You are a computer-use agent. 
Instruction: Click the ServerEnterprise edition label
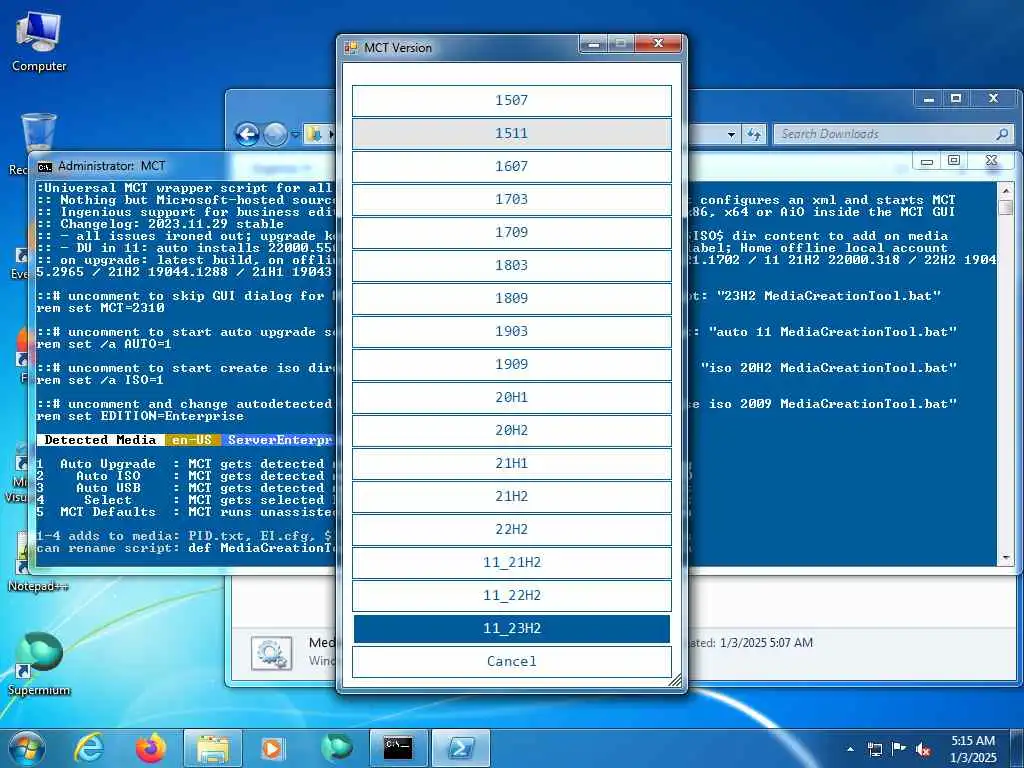[279, 440]
